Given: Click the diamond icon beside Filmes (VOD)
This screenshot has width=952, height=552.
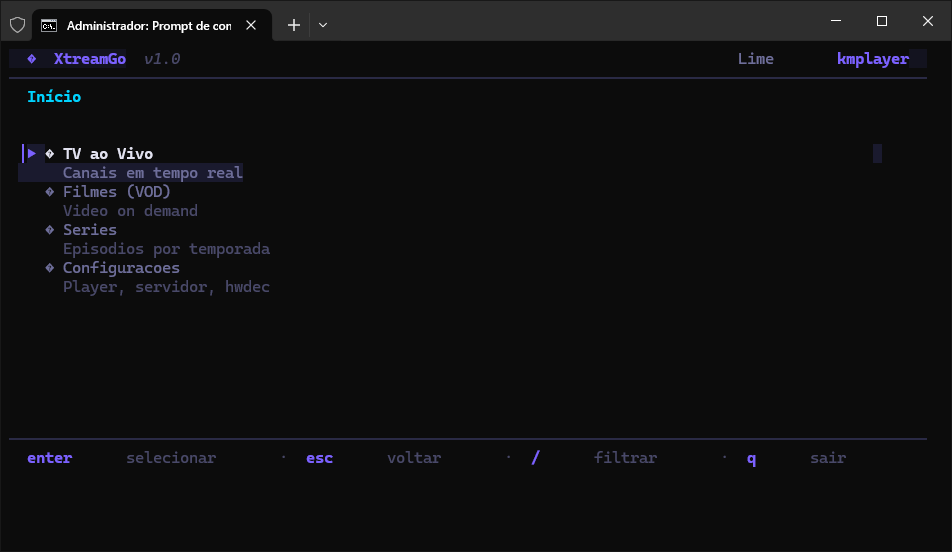Looking at the screenshot, I should [x=50, y=192].
